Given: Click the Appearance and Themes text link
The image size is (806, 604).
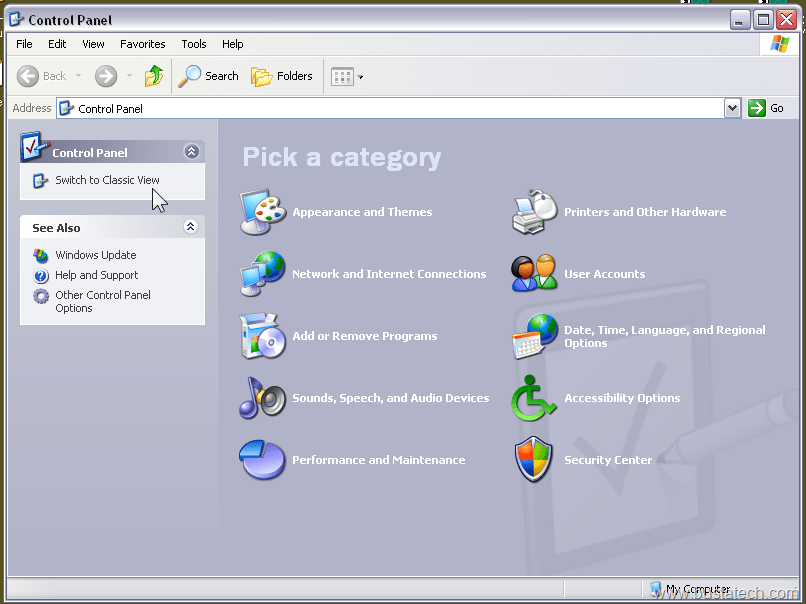Looking at the screenshot, I should pos(362,212).
